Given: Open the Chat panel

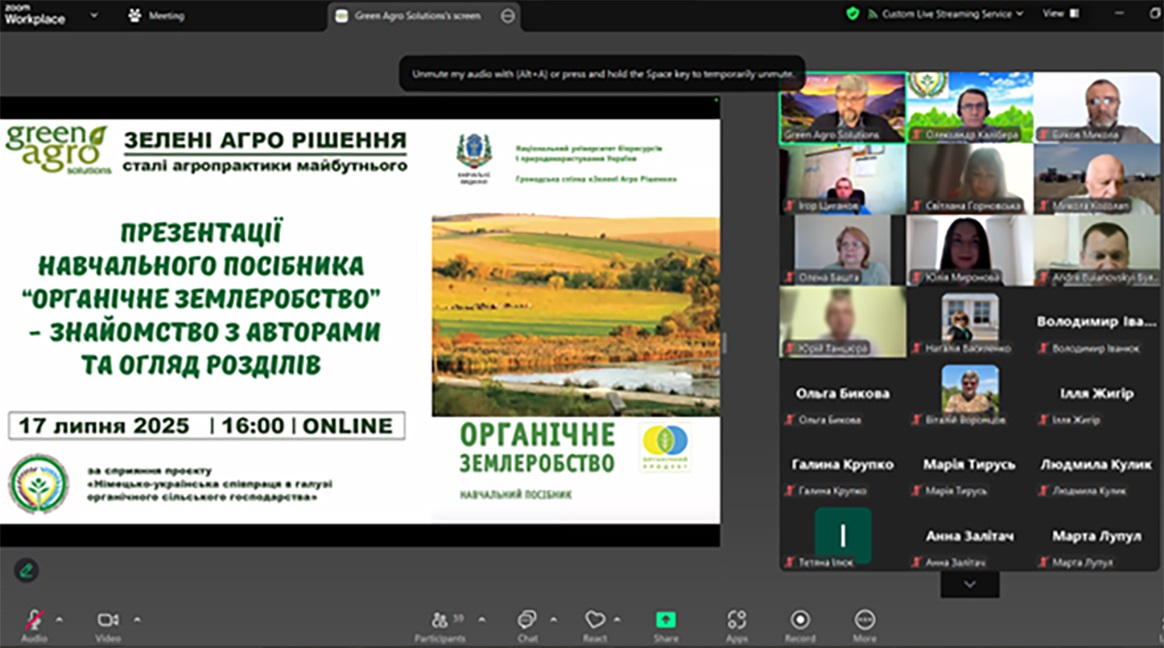Looking at the screenshot, I should pos(527,621).
